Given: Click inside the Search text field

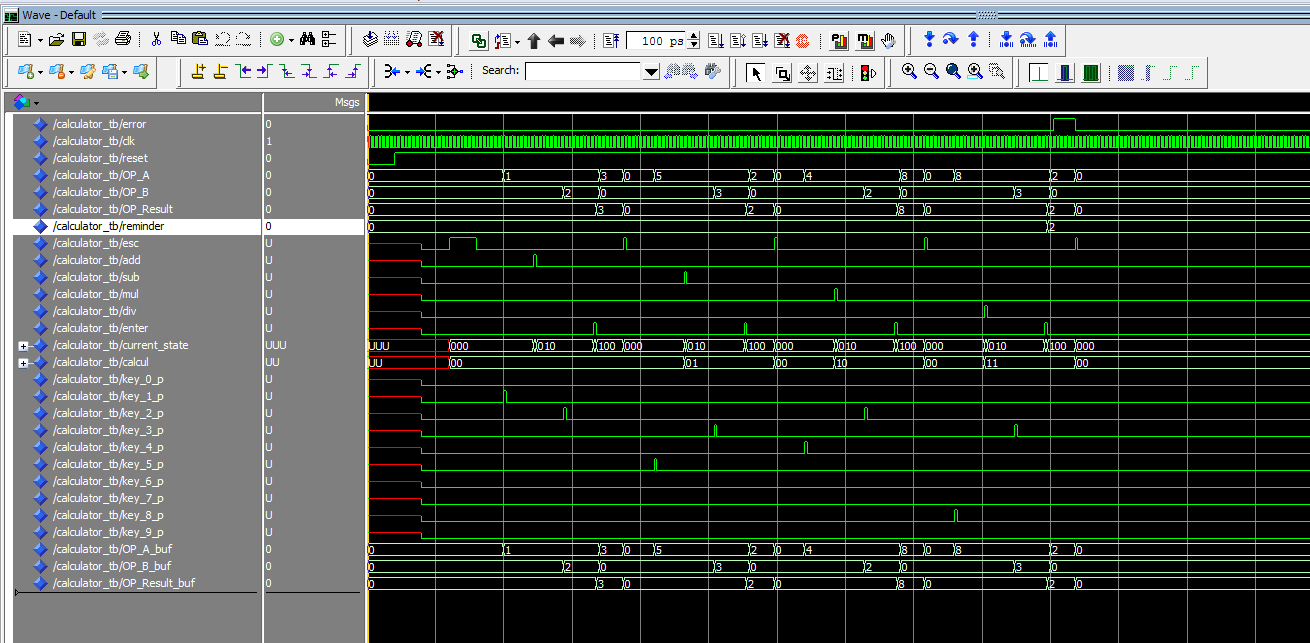Looking at the screenshot, I should (x=583, y=72).
